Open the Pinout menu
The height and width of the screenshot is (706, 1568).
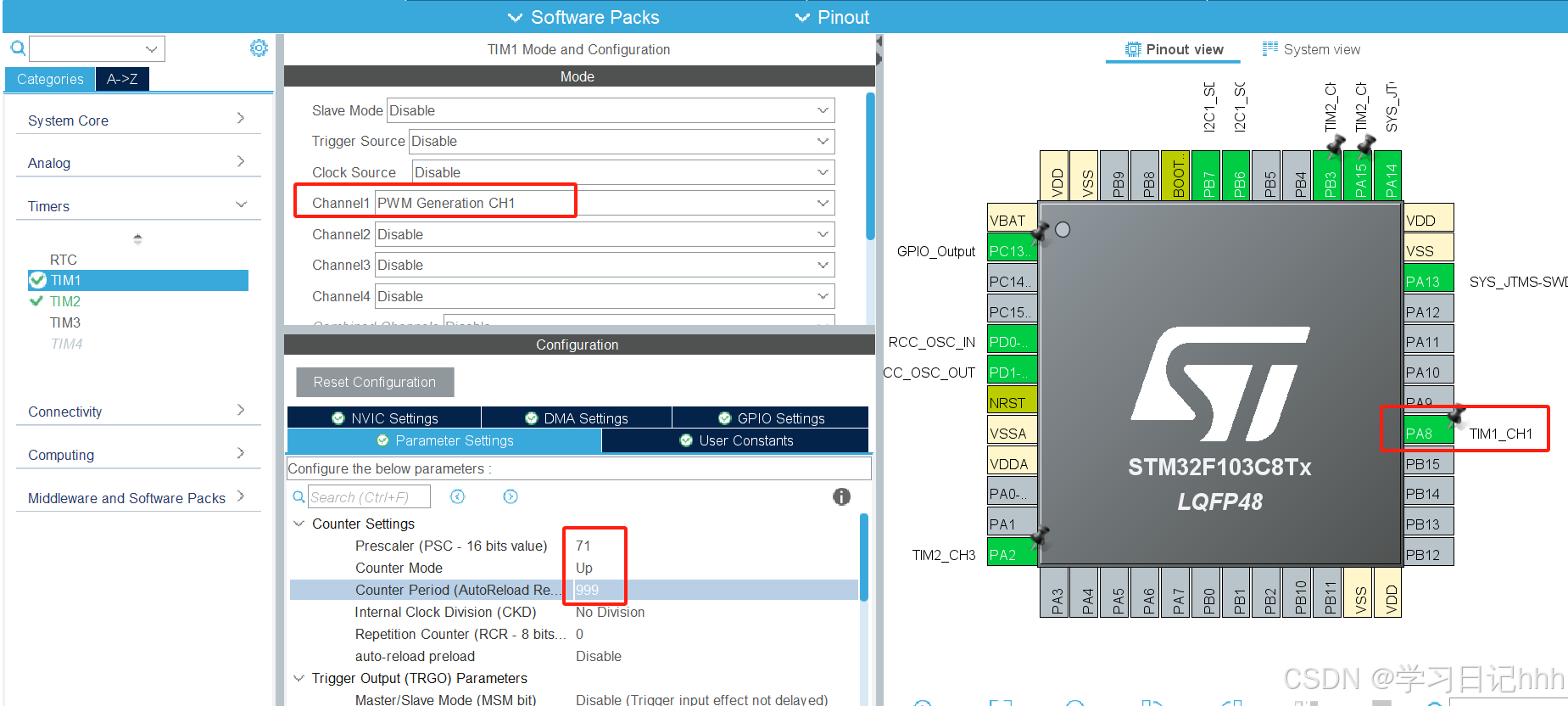pyautogui.click(x=832, y=17)
